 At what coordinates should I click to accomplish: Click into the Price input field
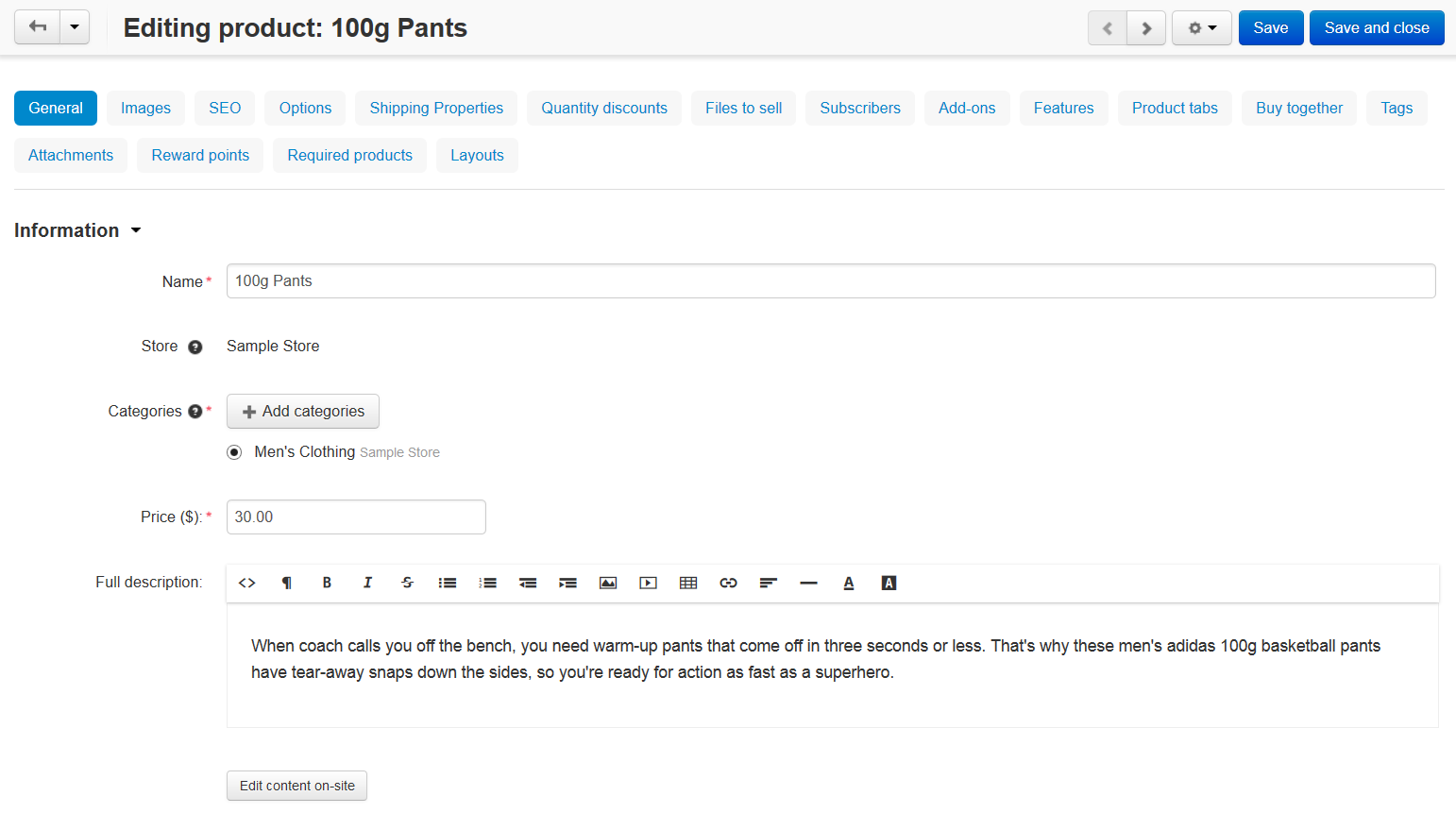[x=356, y=517]
